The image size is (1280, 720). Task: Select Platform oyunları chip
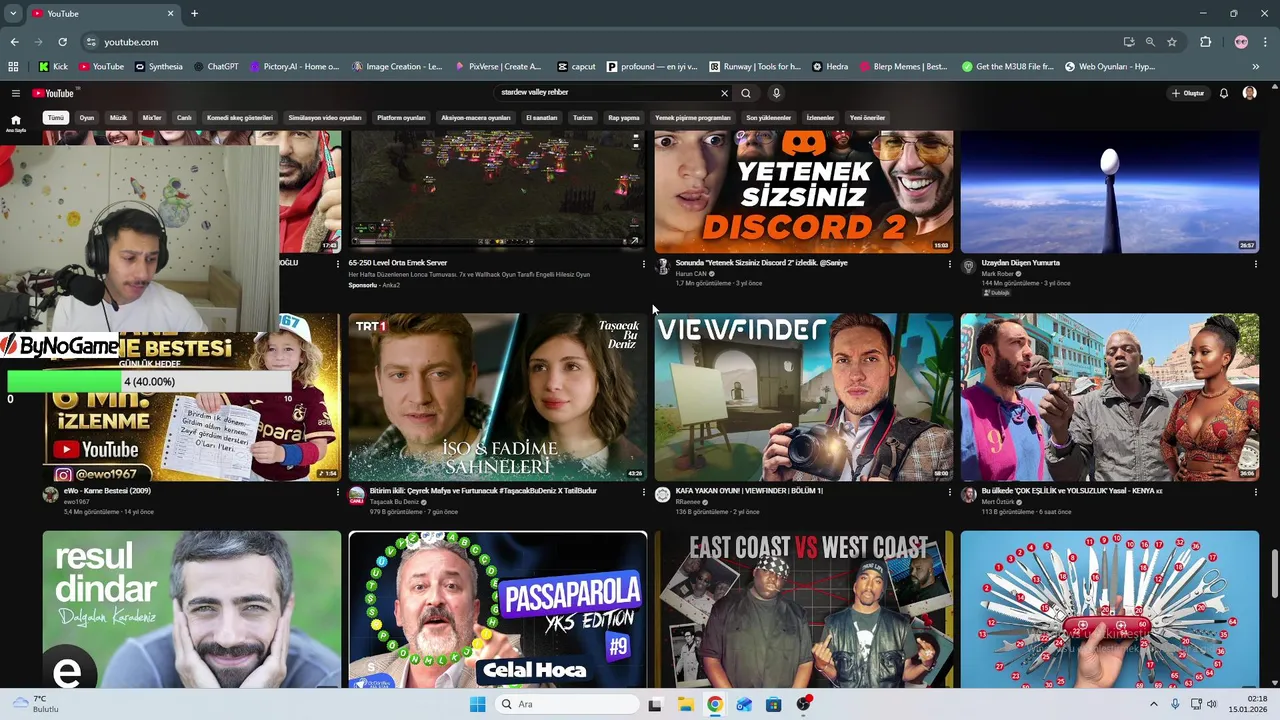401,118
